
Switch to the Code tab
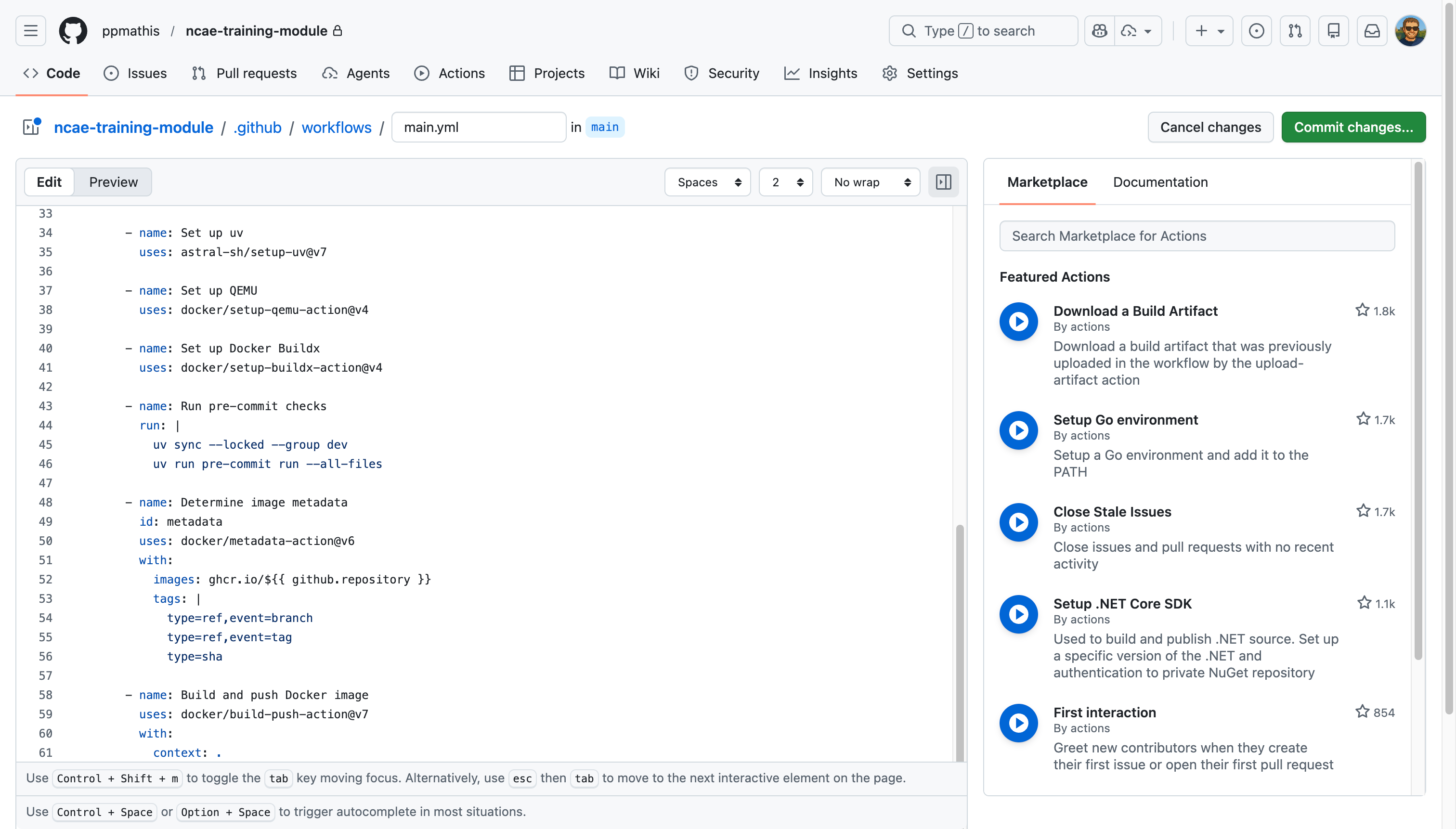click(x=52, y=74)
